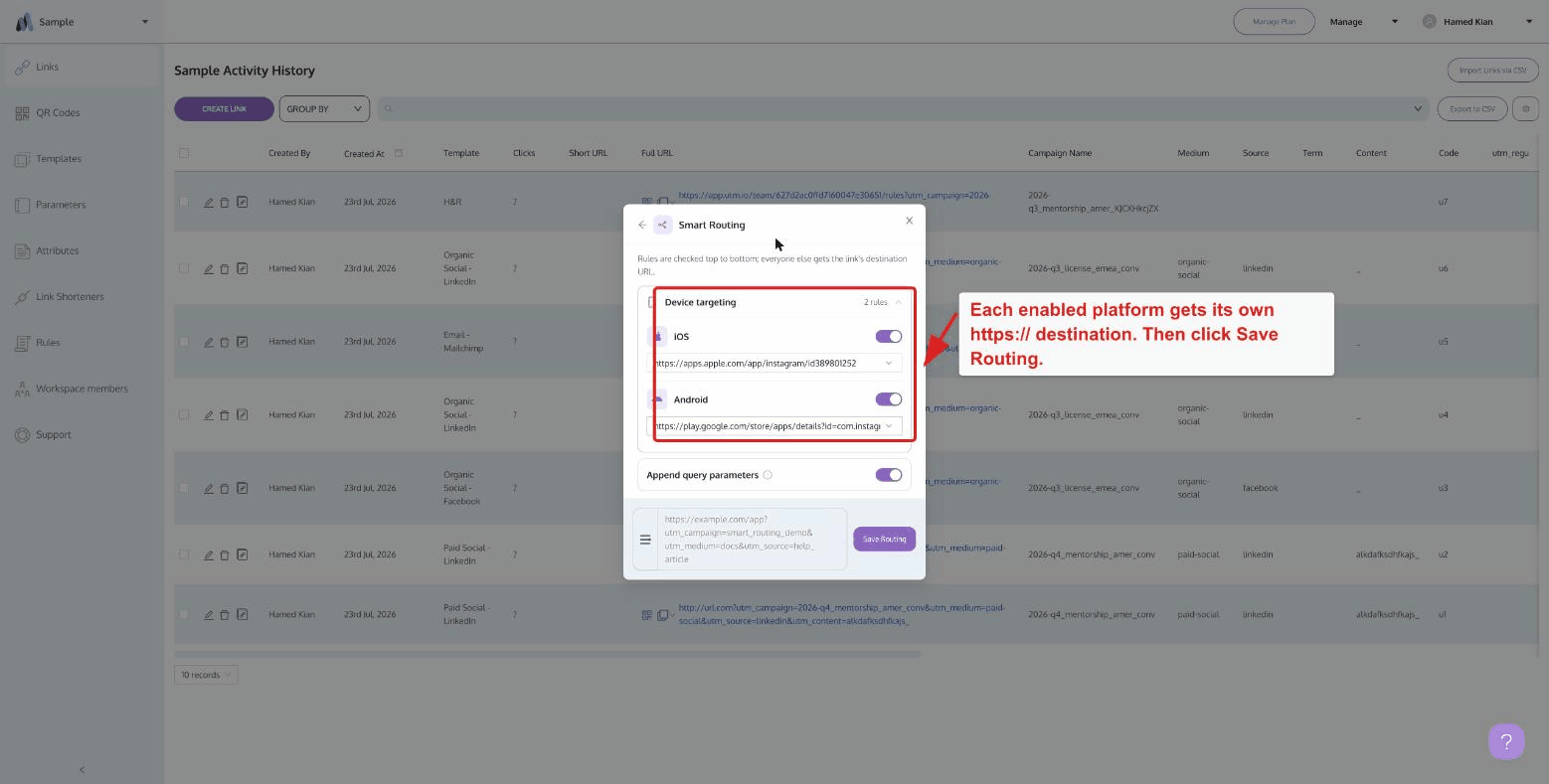Show QR code for the u1 link
Image resolution: width=1549 pixels, height=784 pixels.
point(647,615)
